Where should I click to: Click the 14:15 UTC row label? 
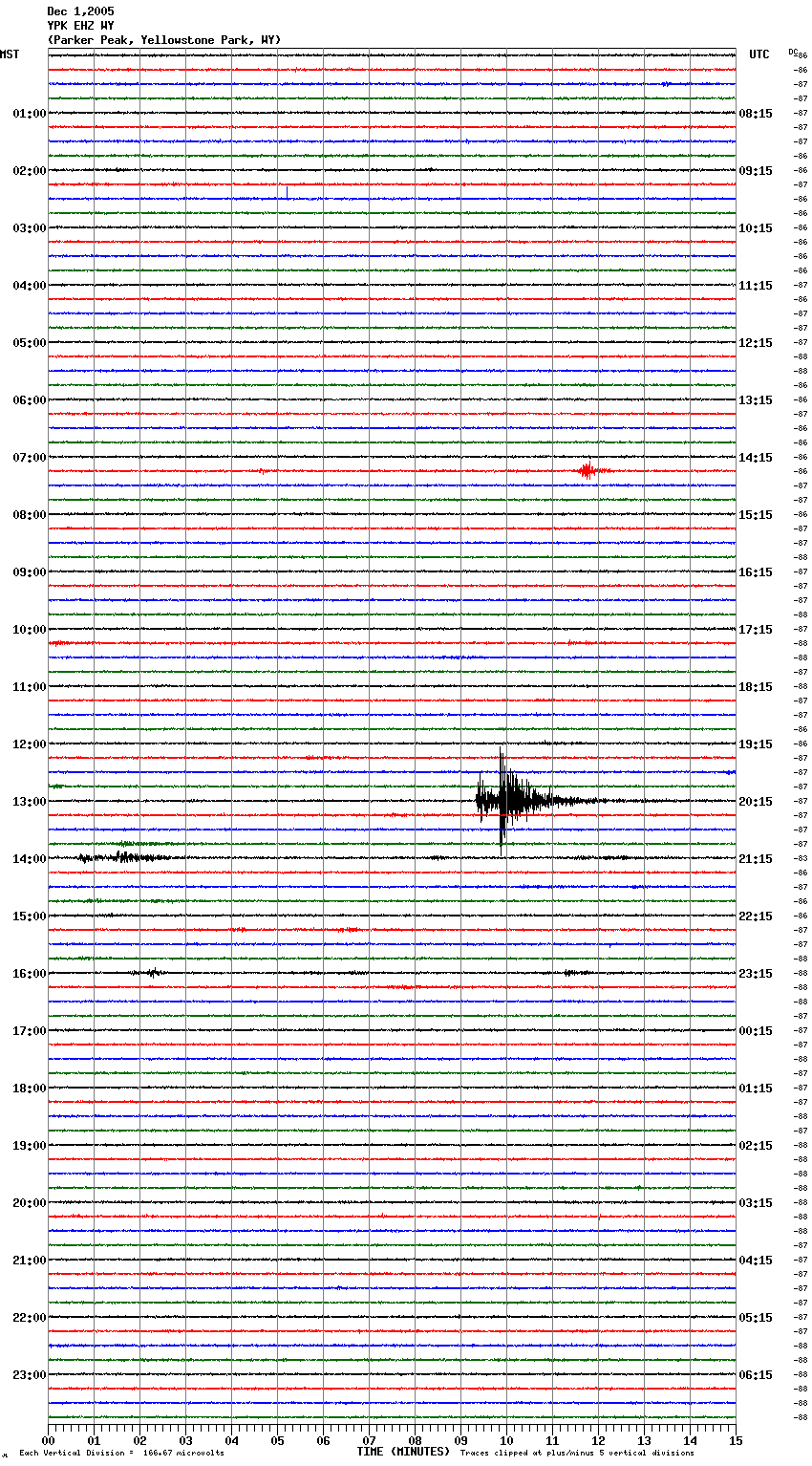756,458
